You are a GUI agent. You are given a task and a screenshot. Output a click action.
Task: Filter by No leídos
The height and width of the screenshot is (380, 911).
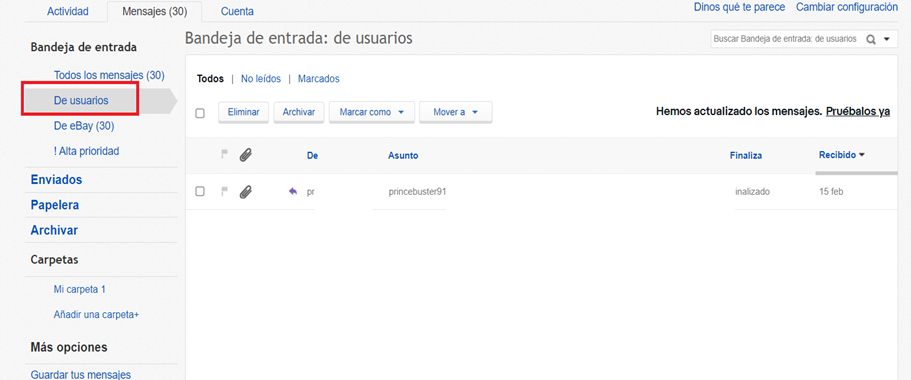click(x=261, y=78)
